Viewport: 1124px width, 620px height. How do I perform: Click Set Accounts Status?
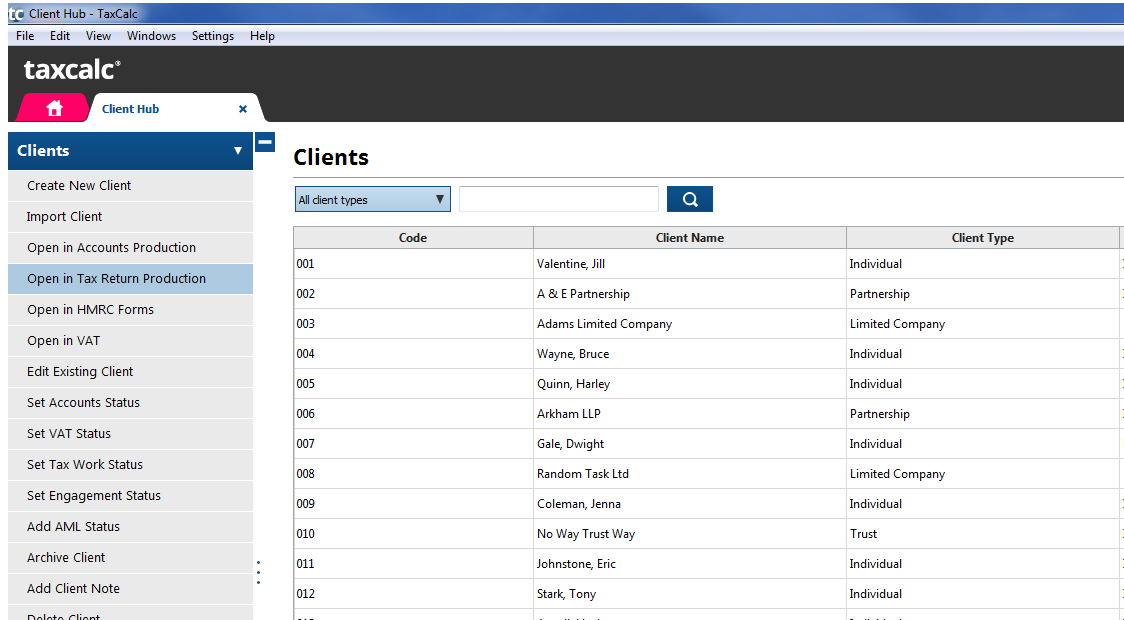(x=130, y=403)
